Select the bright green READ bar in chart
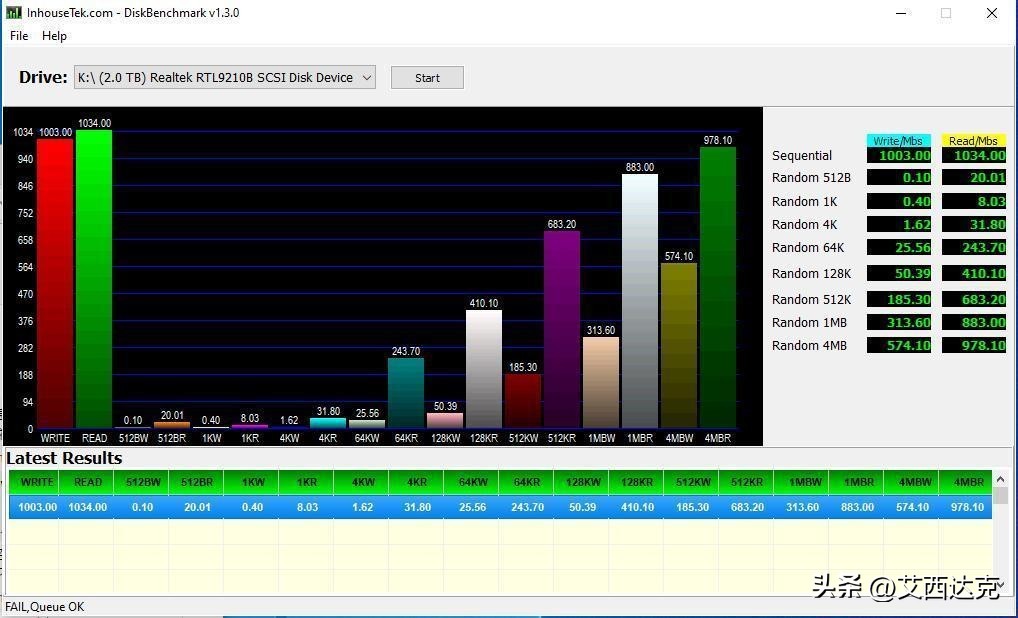This screenshot has height=618, width=1018. [x=94, y=280]
